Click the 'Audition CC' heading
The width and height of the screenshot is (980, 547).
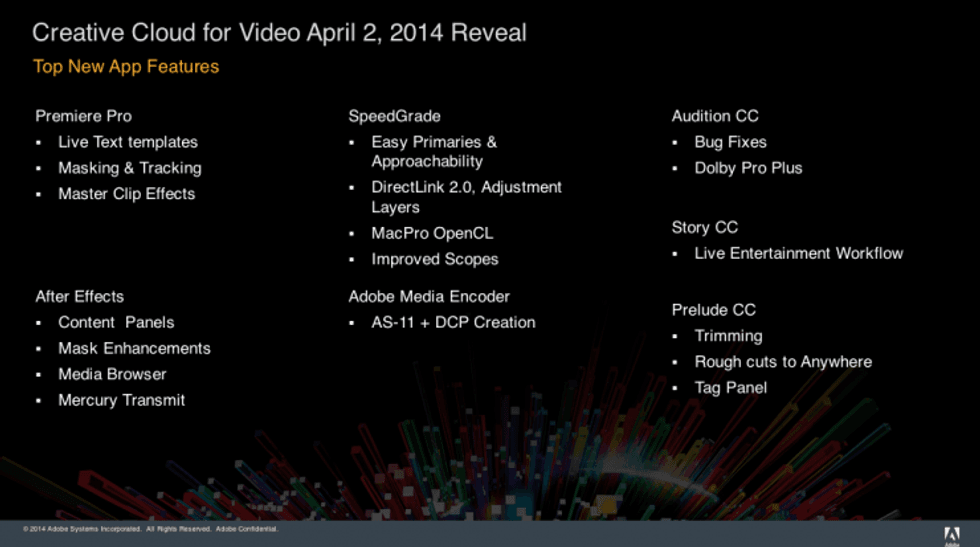[715, 116]
